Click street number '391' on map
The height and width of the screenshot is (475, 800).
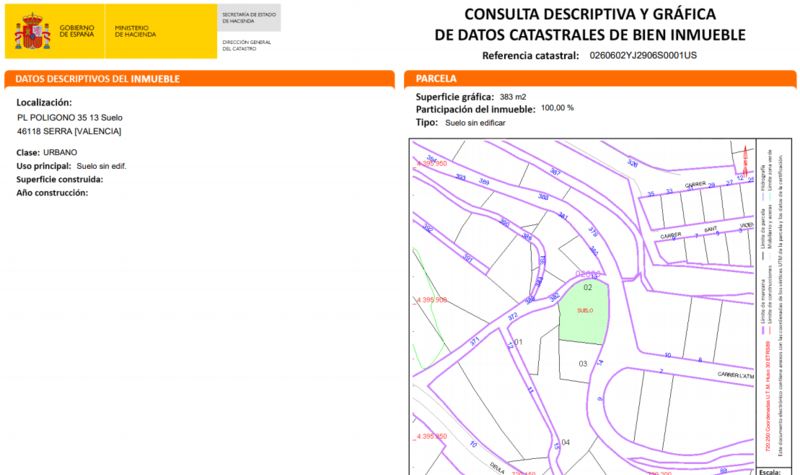pyautogui.click(x=467, y=258)
